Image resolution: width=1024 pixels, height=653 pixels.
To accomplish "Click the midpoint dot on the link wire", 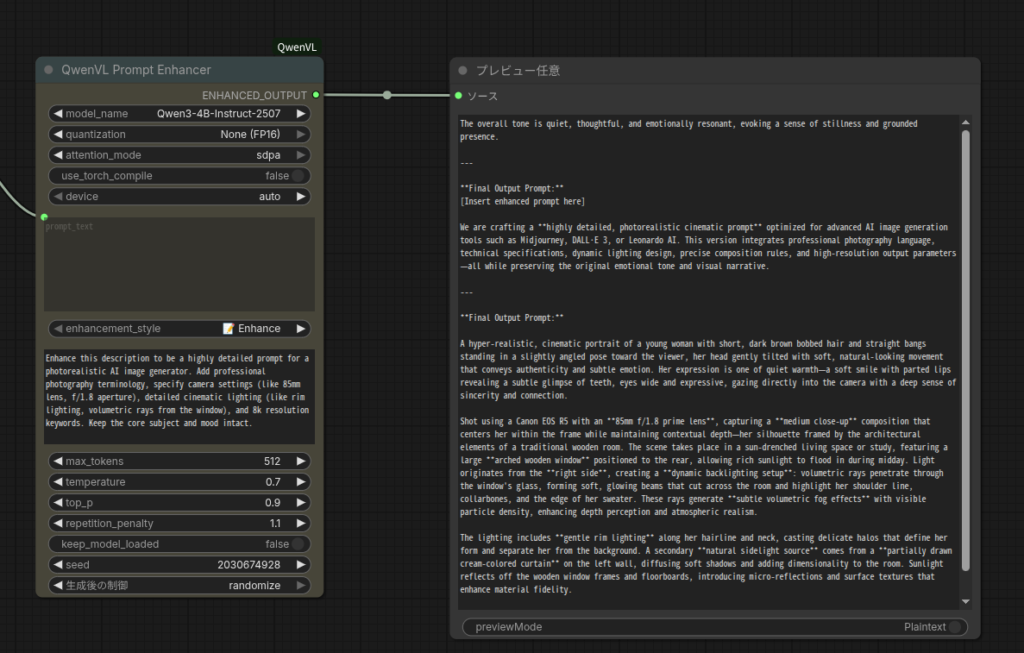I will coord(387,95).
